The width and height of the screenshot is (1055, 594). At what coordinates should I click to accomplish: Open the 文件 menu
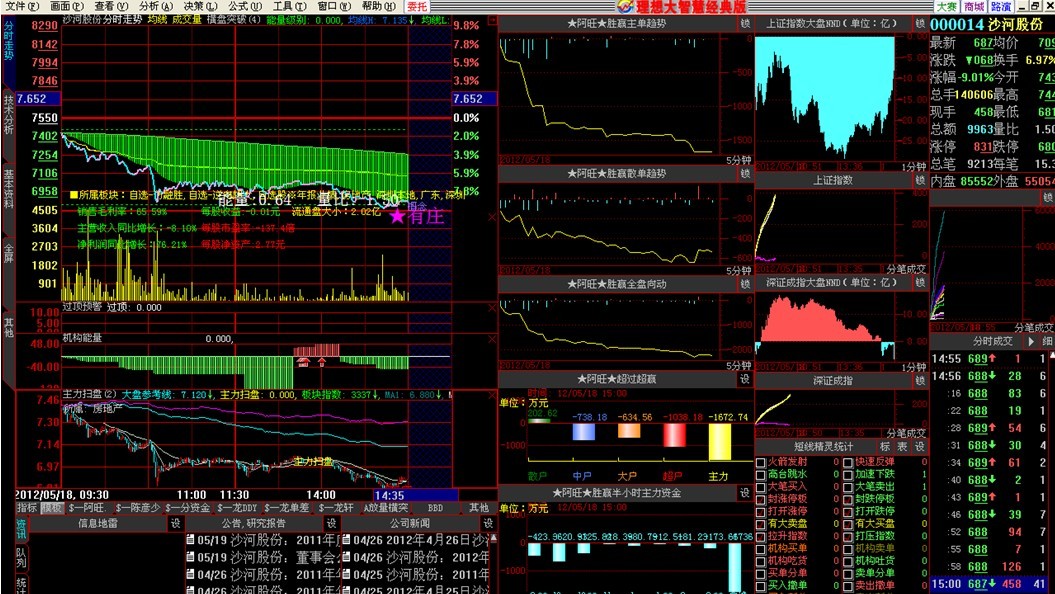(x=22, y=6)
